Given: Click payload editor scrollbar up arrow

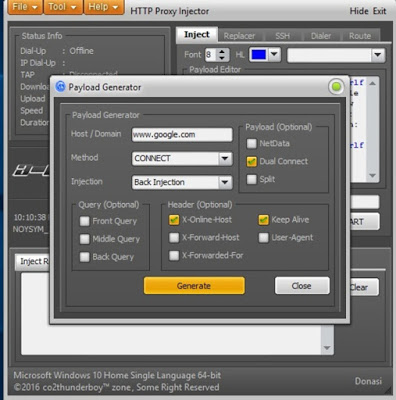Looking at the screenshot, I should [373, 83].
